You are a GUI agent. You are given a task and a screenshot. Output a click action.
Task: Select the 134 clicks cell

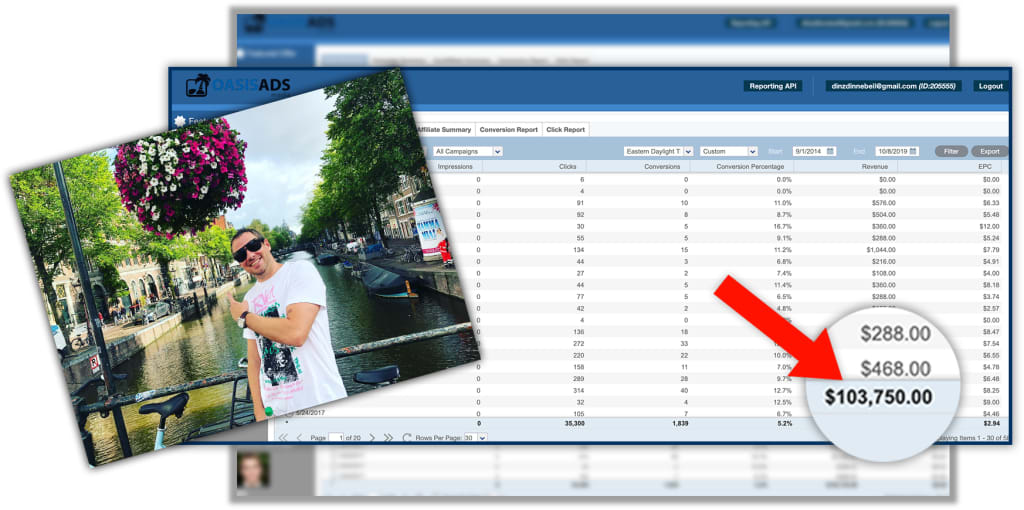pos(578,250)
